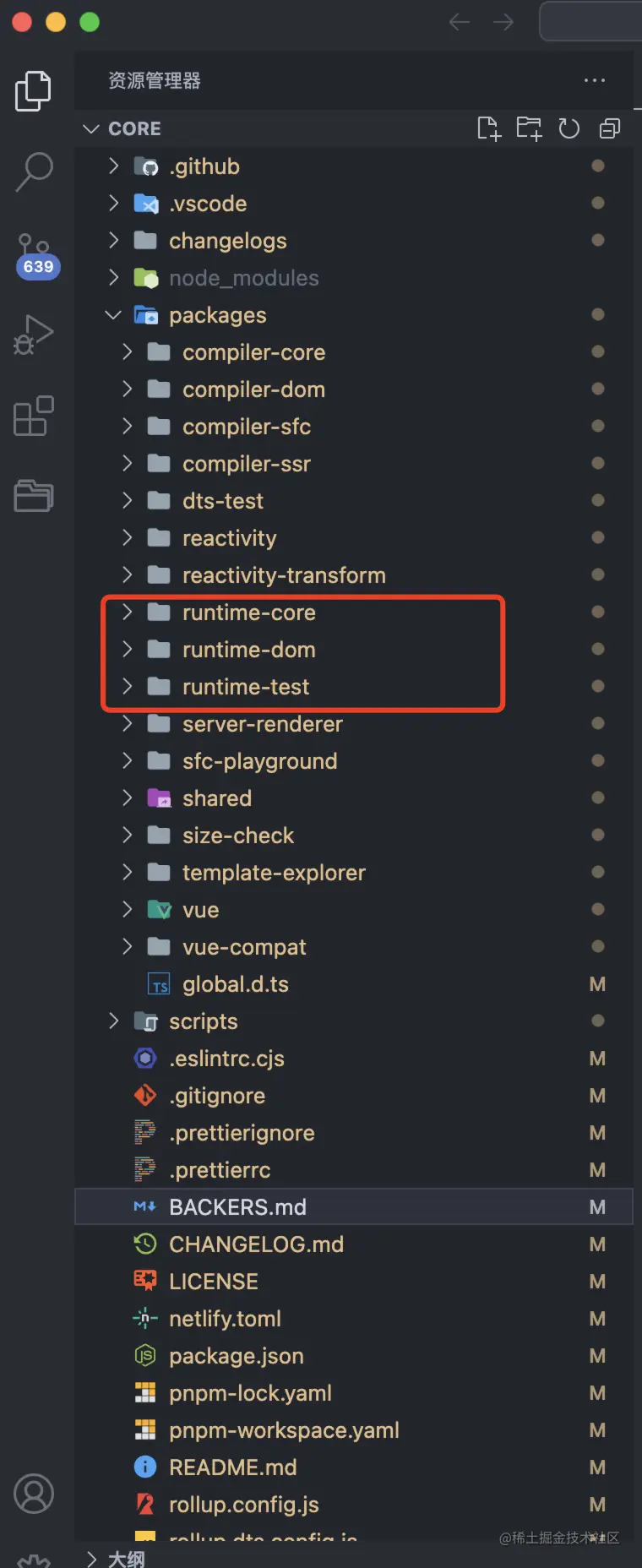Open the Extensions view icon
This screenshot has height=1568, width=642.
coord(34,415)
